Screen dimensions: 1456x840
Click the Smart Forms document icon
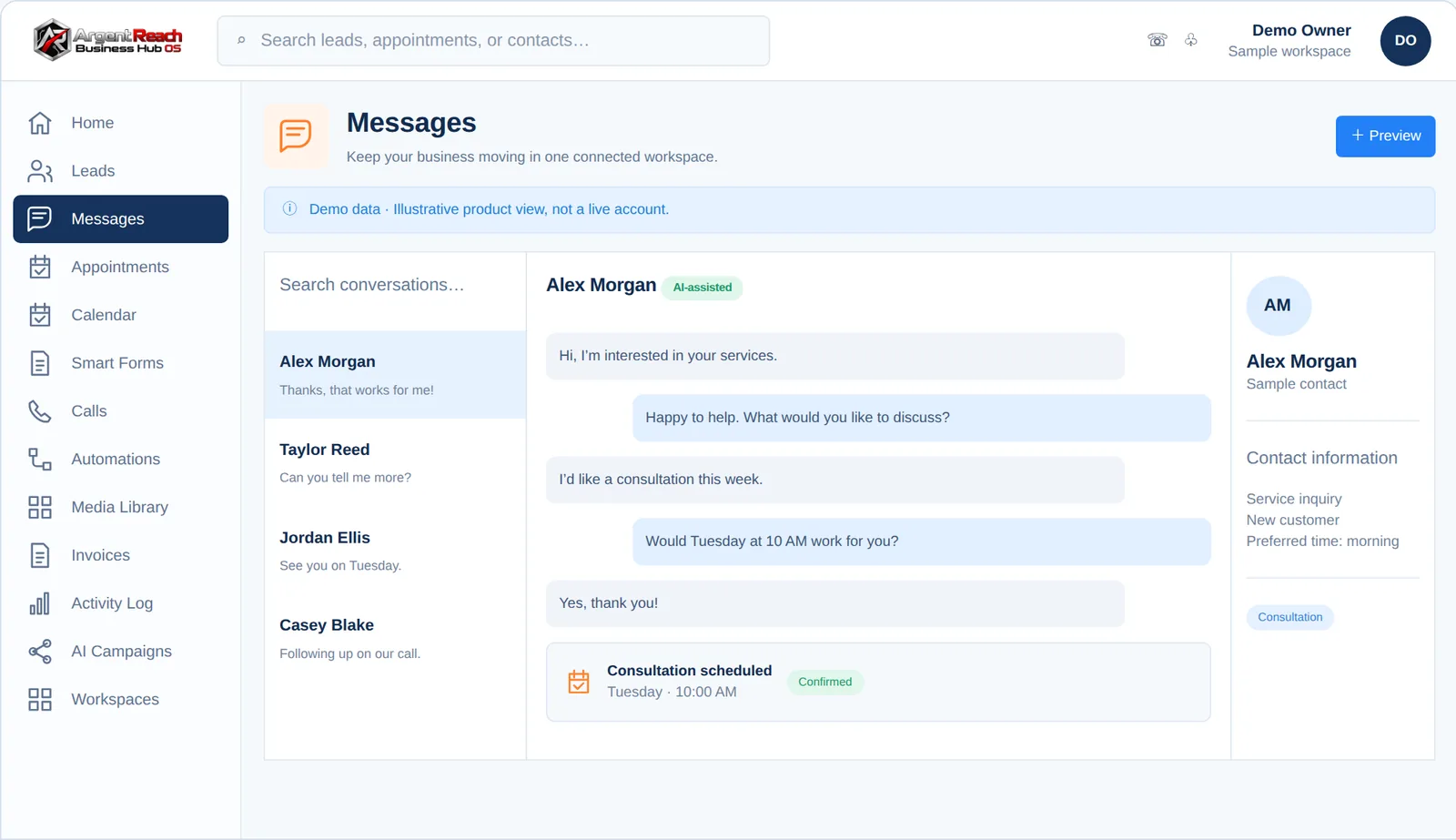[x=40, y=363]
